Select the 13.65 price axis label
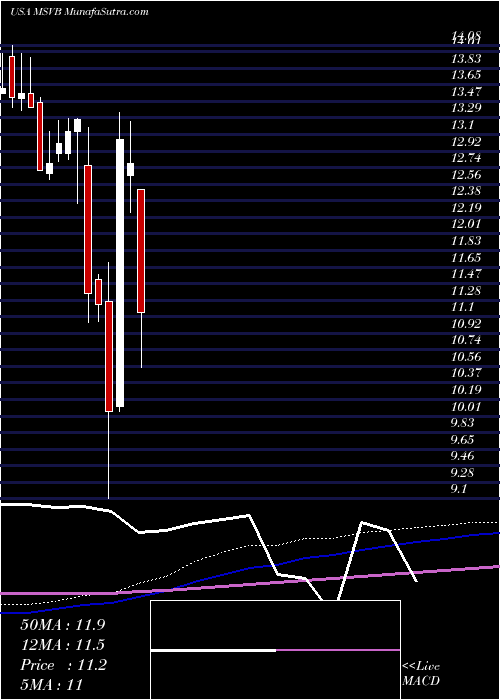This screenshot has height=700, width=500. tap(466, 75)
